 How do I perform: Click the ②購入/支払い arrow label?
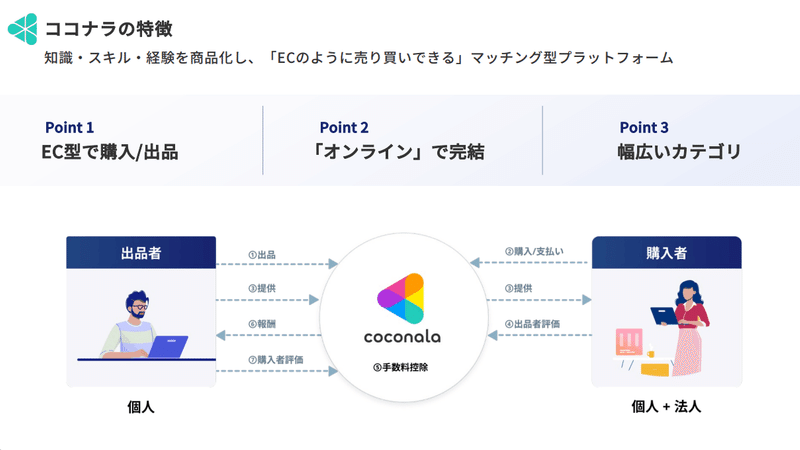534,252
